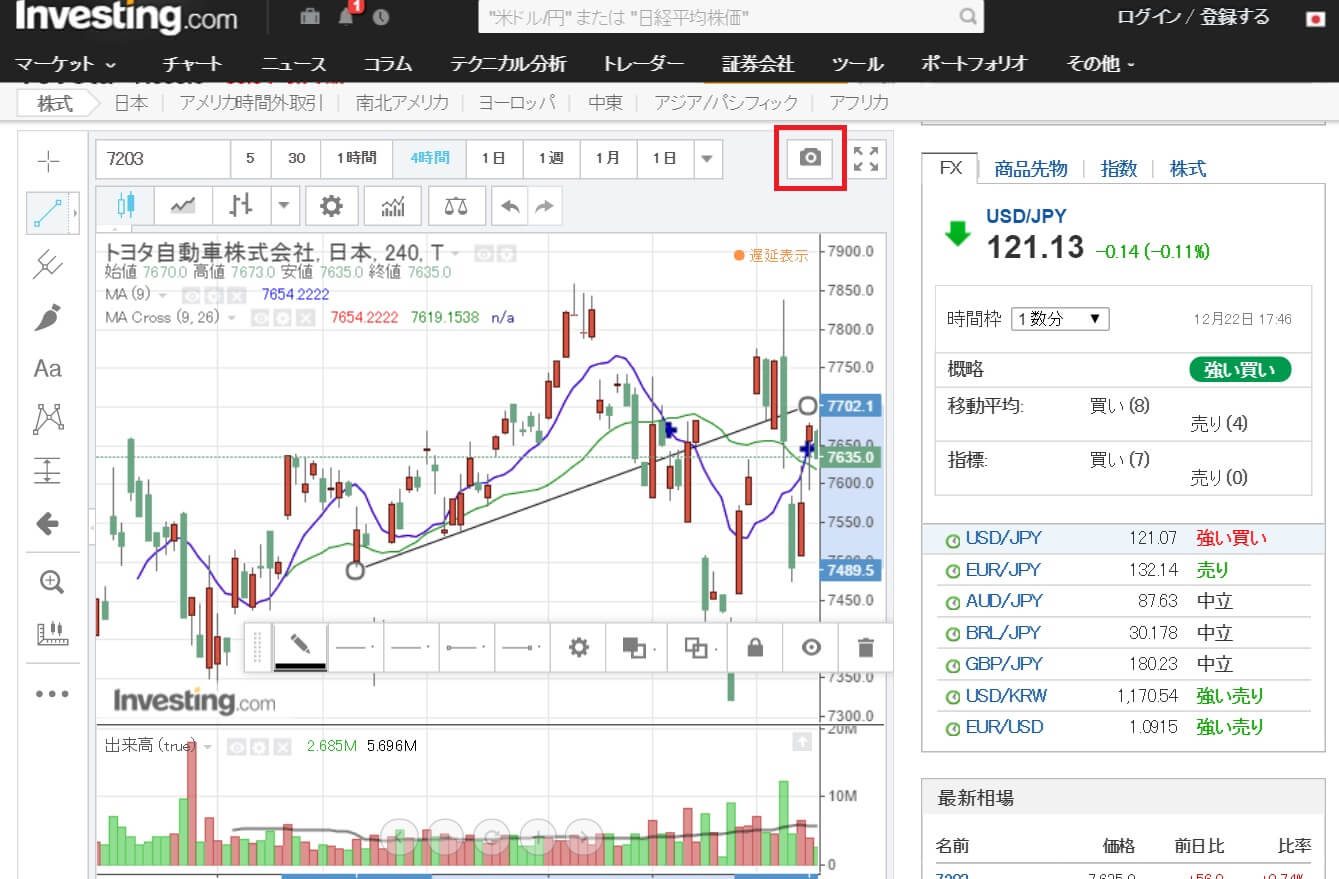Choose the pitchfork drawing tool
Image resolution: width=1339 pixels, height=879 pixels.
tap(48, 264)
